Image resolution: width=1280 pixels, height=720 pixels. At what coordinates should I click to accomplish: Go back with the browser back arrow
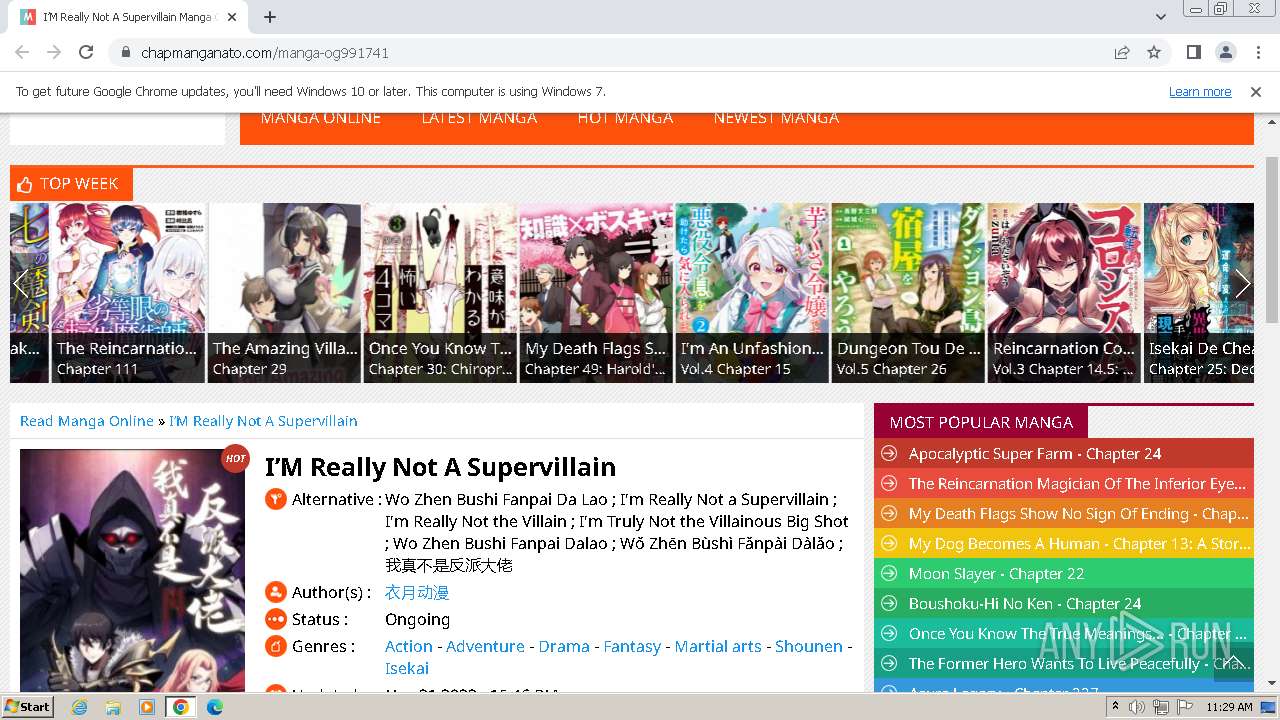click(22, 52)
